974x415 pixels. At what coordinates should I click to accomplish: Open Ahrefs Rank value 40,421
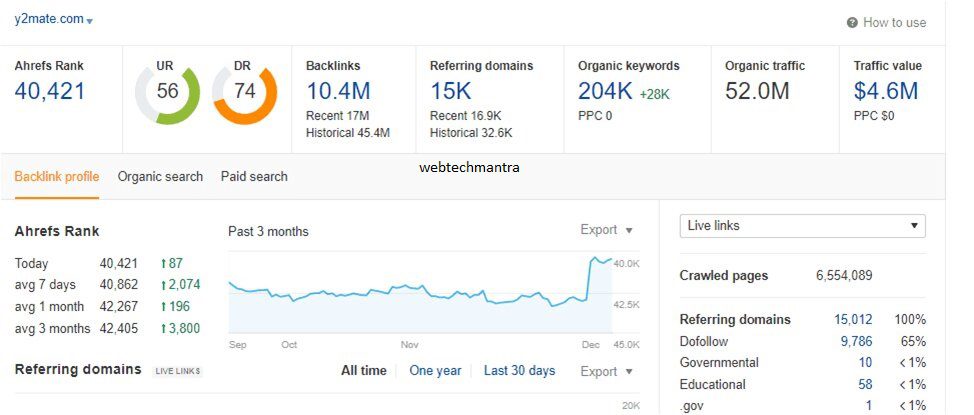(x=49, y=91)
